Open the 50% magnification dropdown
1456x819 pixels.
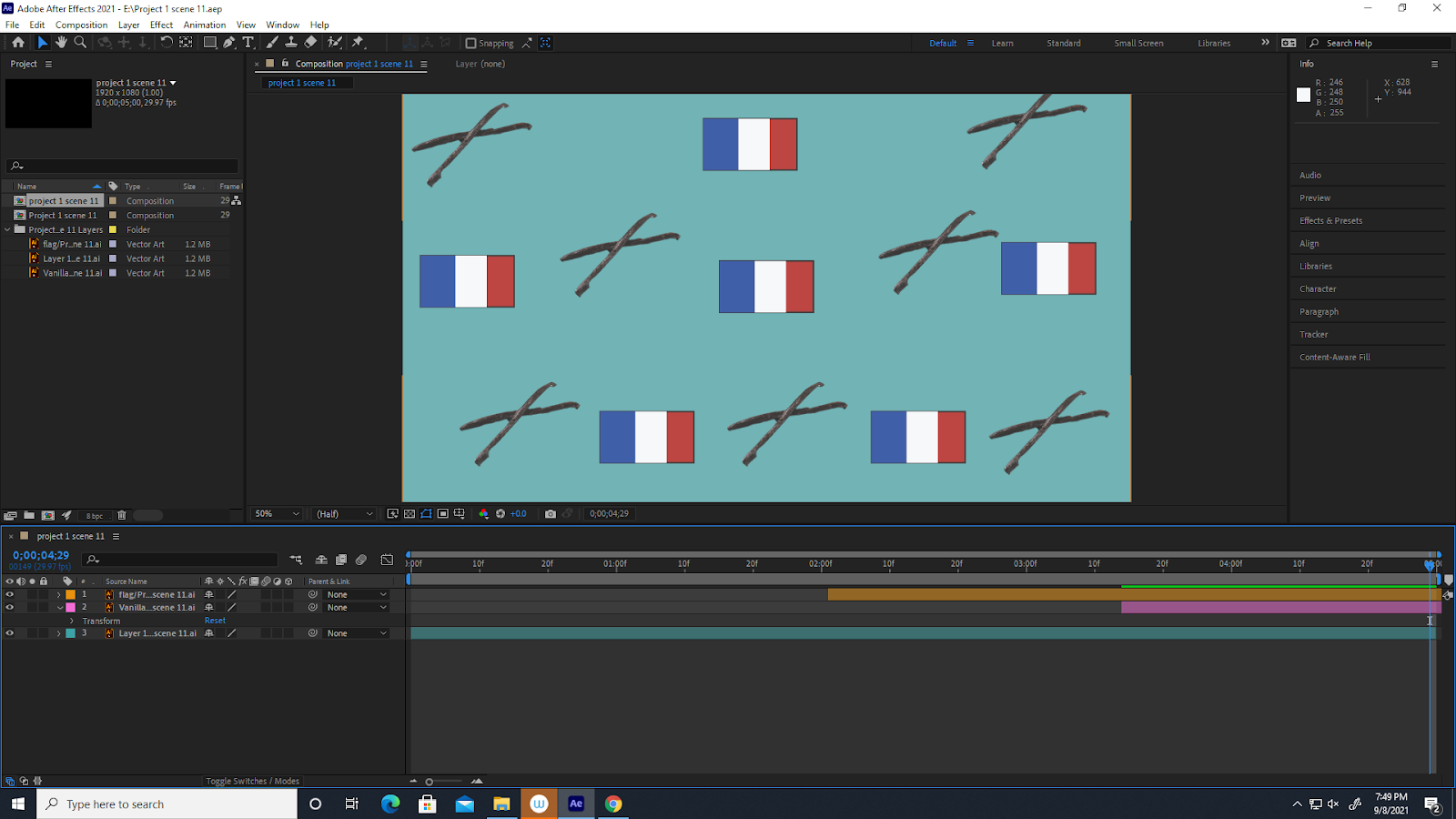click(x=277, y=514)
